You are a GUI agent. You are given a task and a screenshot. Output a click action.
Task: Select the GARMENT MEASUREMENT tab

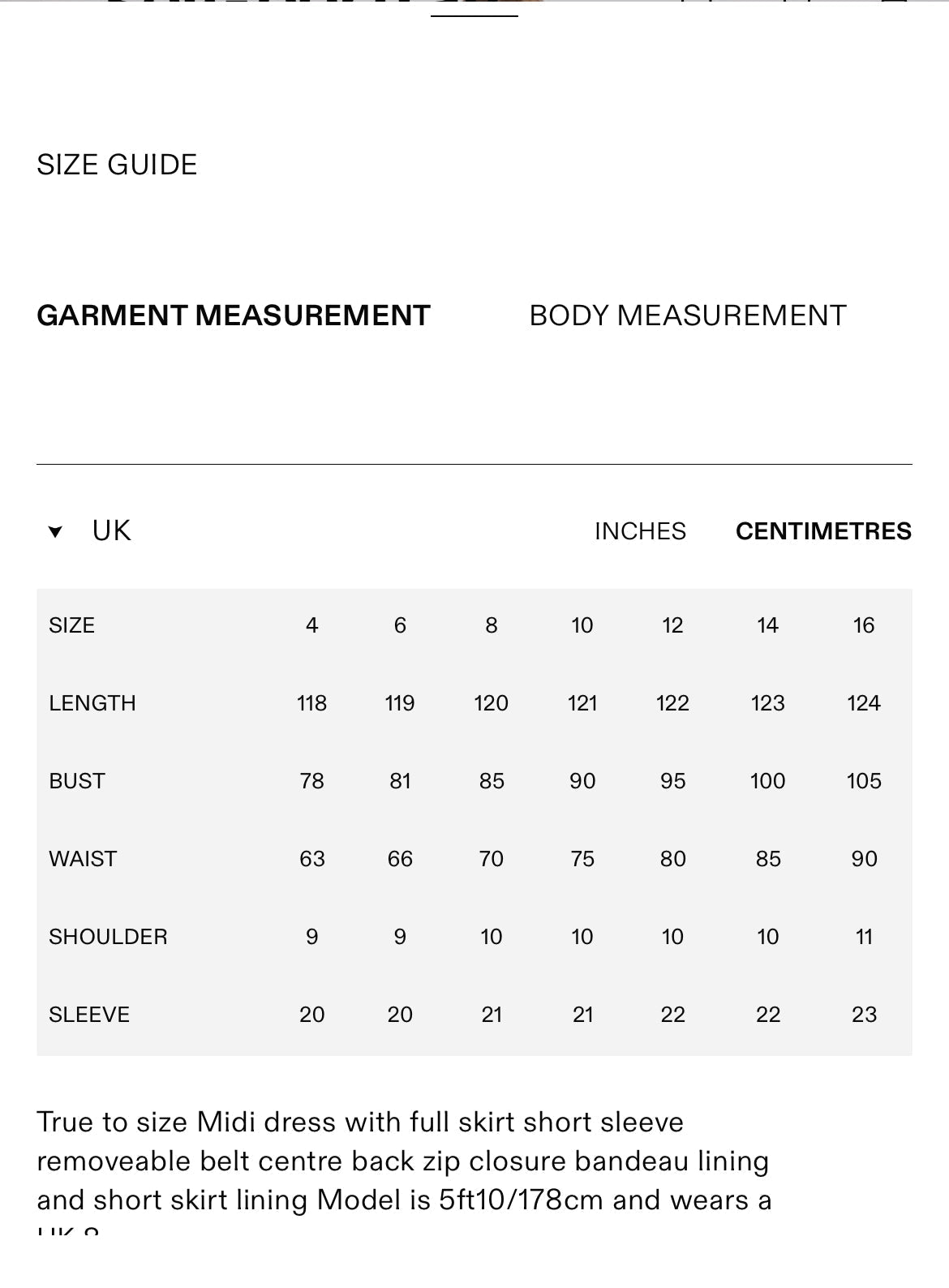pos(234,316)
